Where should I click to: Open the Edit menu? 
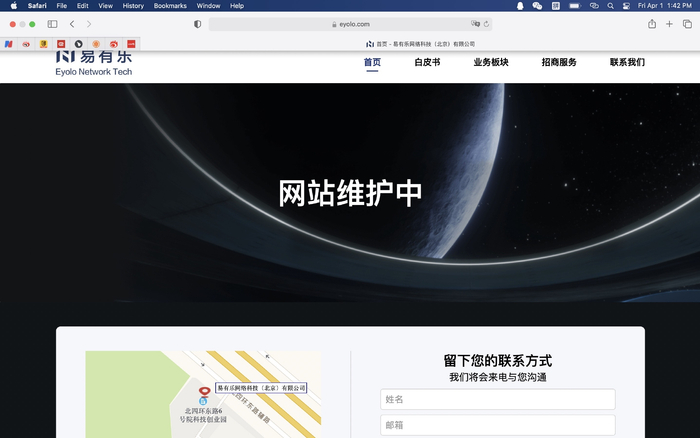click(x=83, y=6)
